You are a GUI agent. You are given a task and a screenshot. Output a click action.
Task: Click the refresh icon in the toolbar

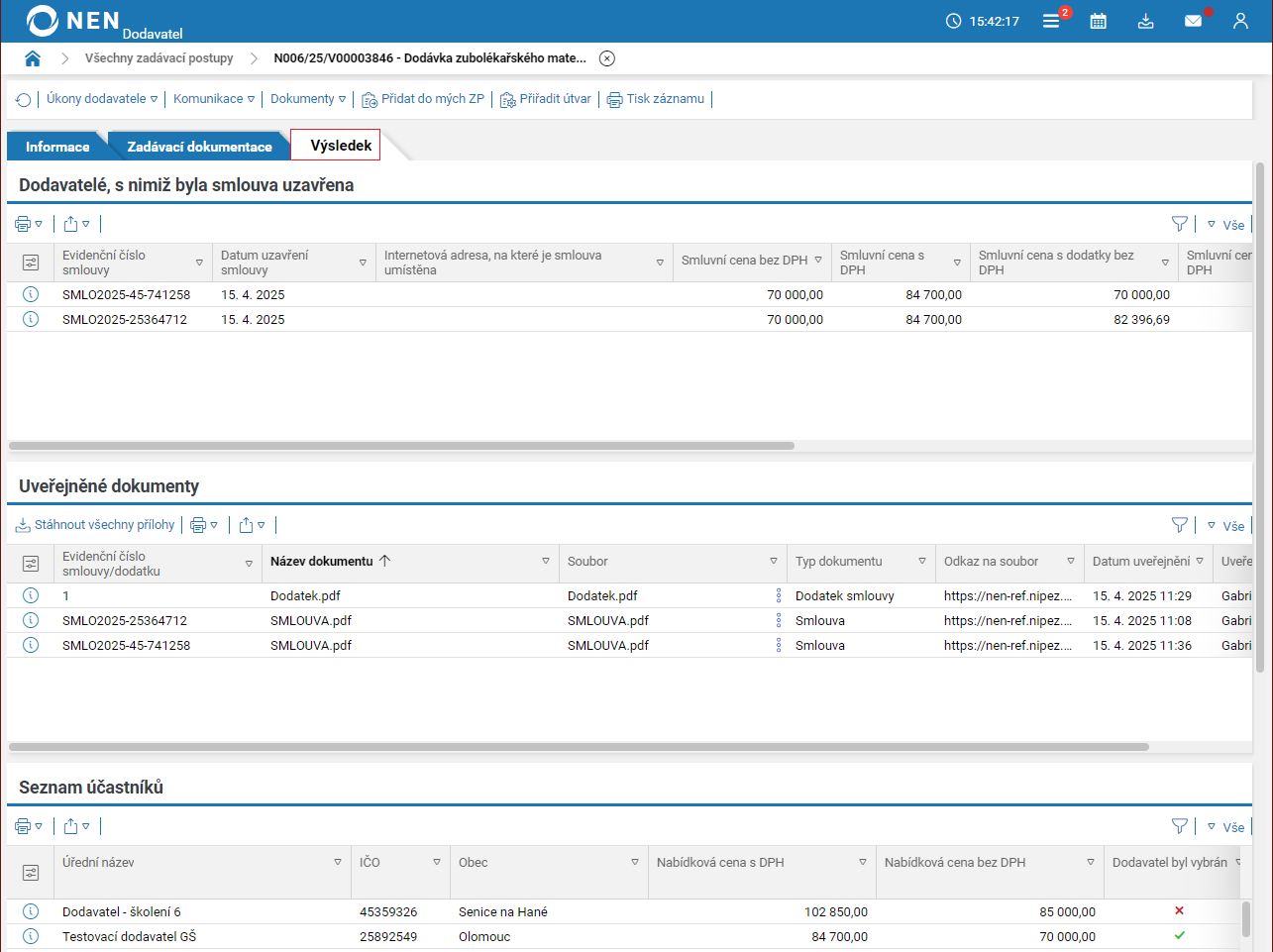click(24, 100)
